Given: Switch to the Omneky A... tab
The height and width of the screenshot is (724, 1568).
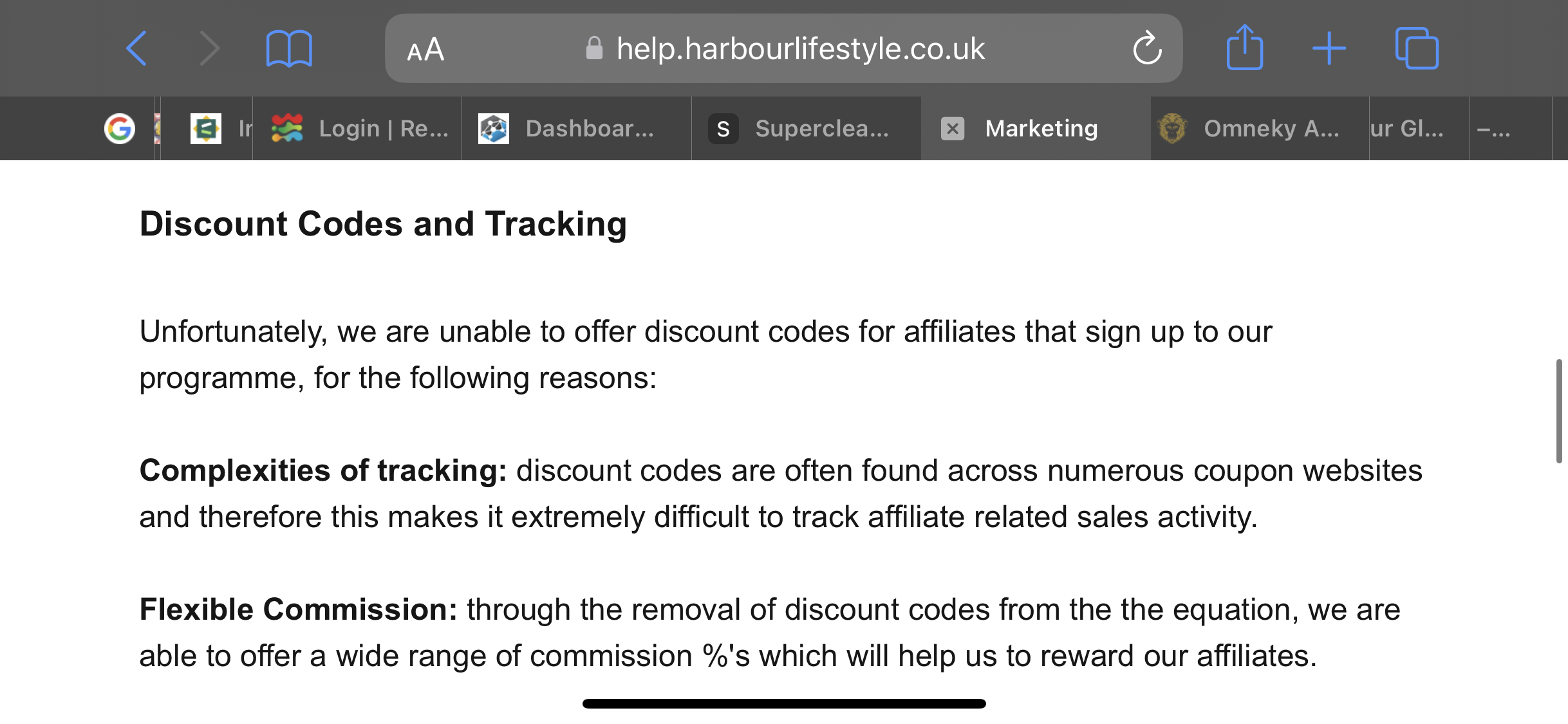Looking at the screenshot, I should [x=1260, y=129].
